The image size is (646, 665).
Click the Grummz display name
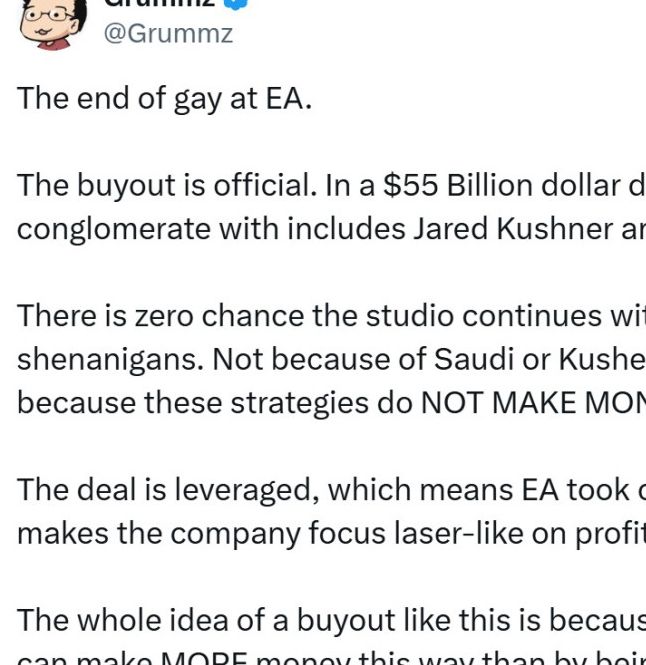click(x=160, y=4)
